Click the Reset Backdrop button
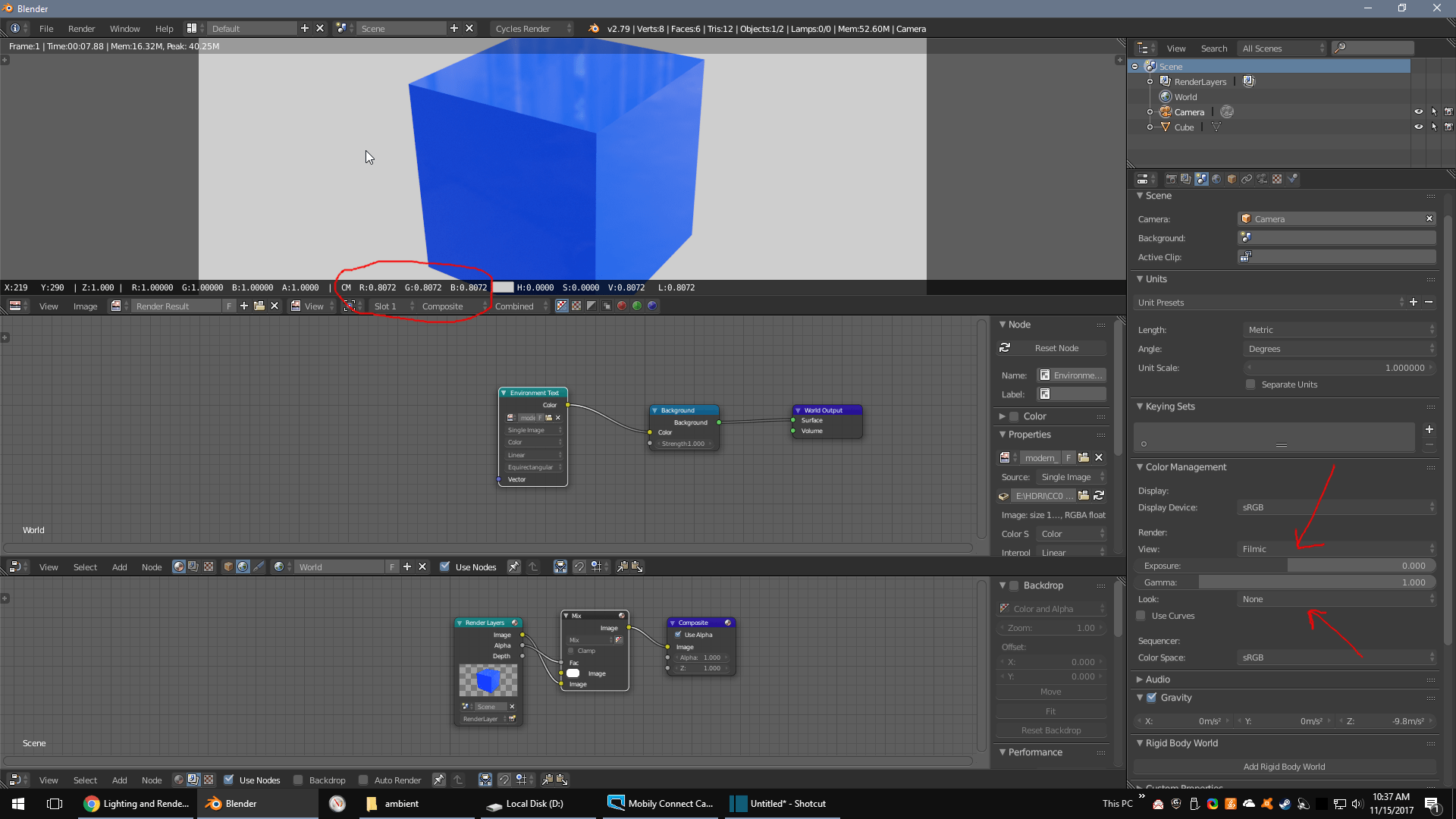 [x=1051, y=730]
